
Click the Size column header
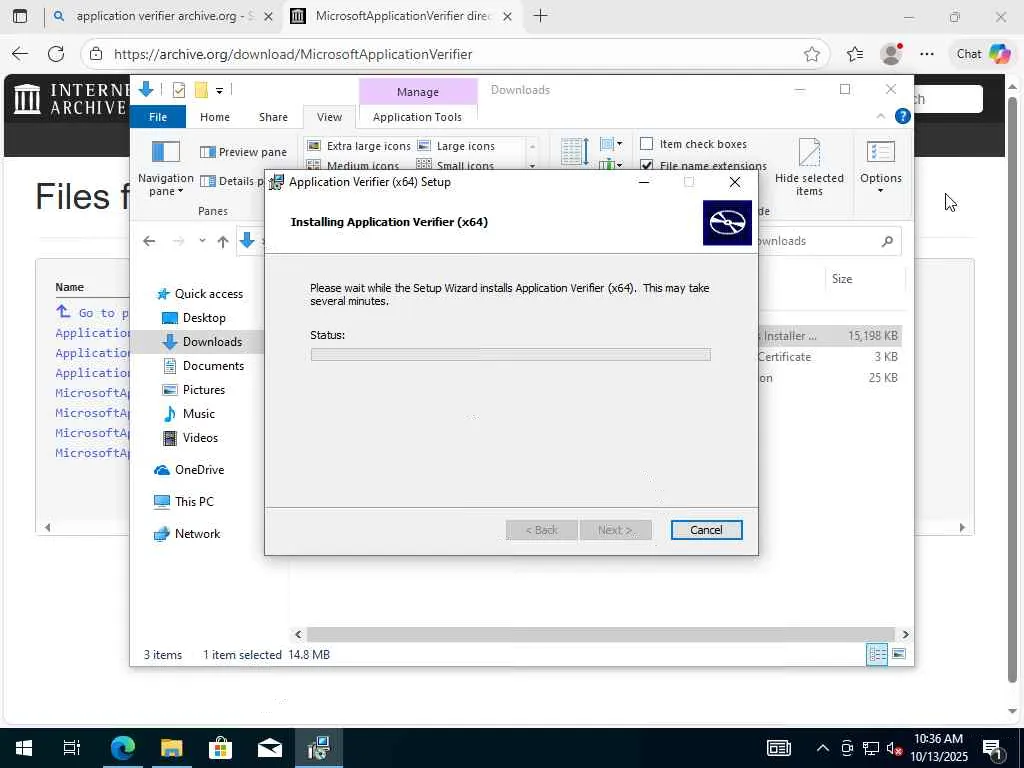click(x=842, y=279)
